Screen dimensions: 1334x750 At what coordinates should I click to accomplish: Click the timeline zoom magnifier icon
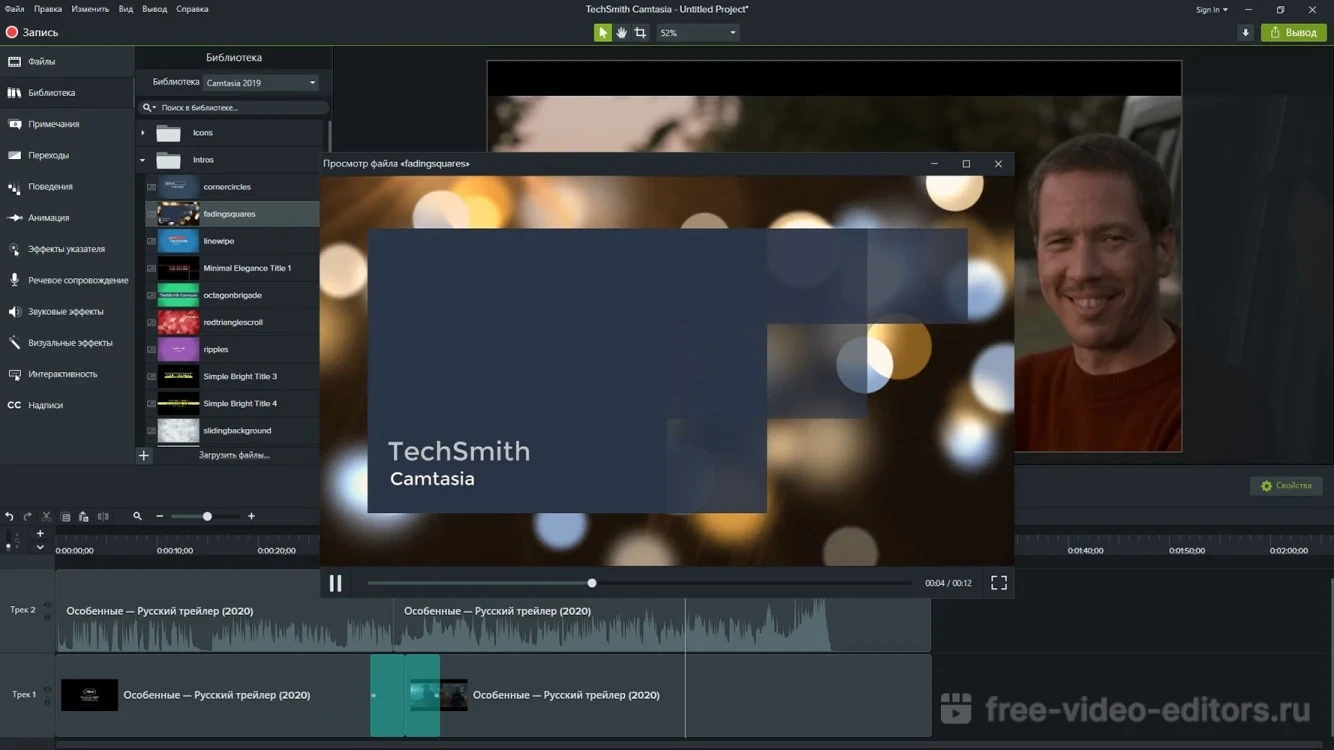137,517
